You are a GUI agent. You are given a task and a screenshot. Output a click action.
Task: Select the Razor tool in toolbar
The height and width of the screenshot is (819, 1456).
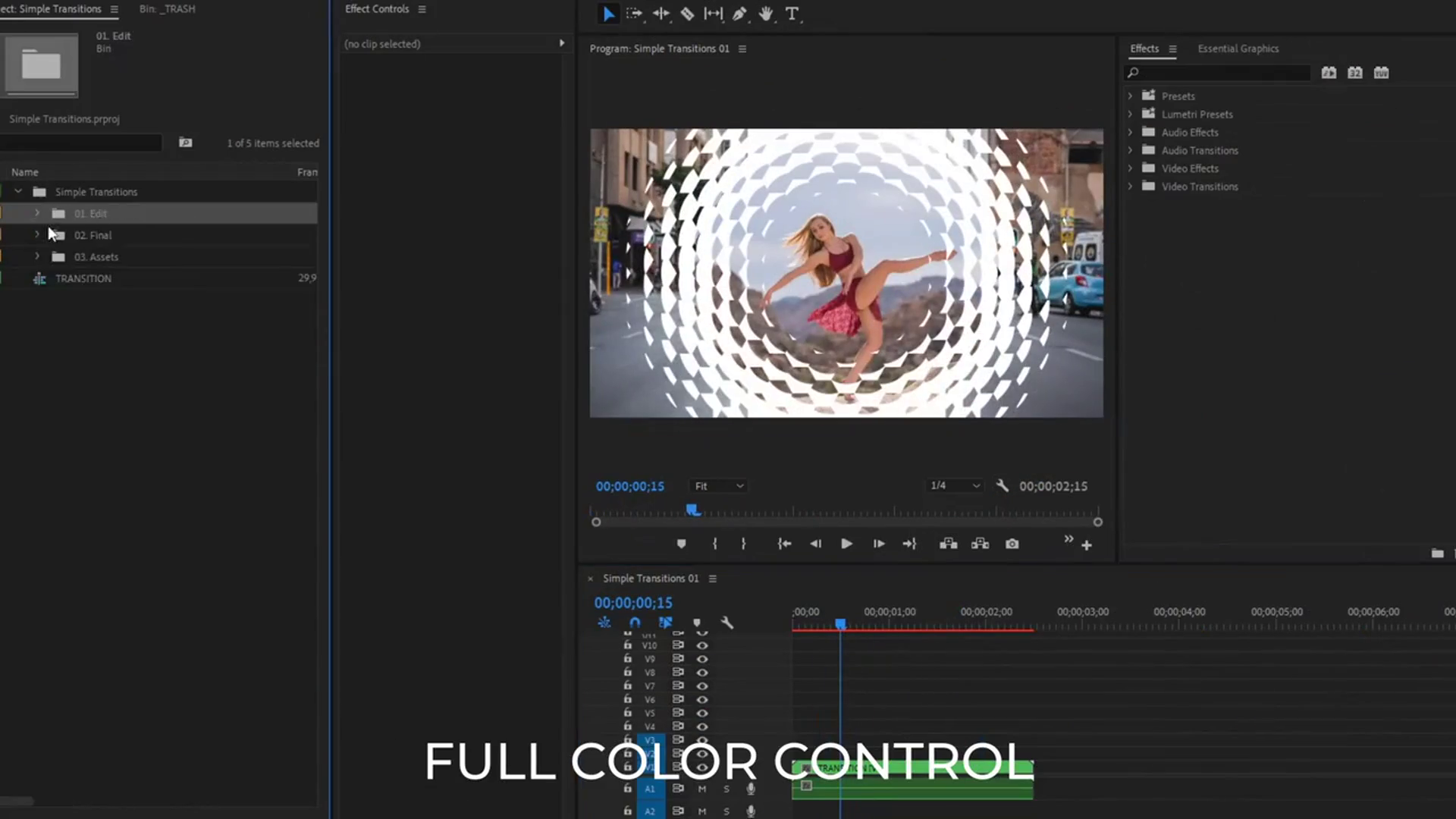pos(687,14)
